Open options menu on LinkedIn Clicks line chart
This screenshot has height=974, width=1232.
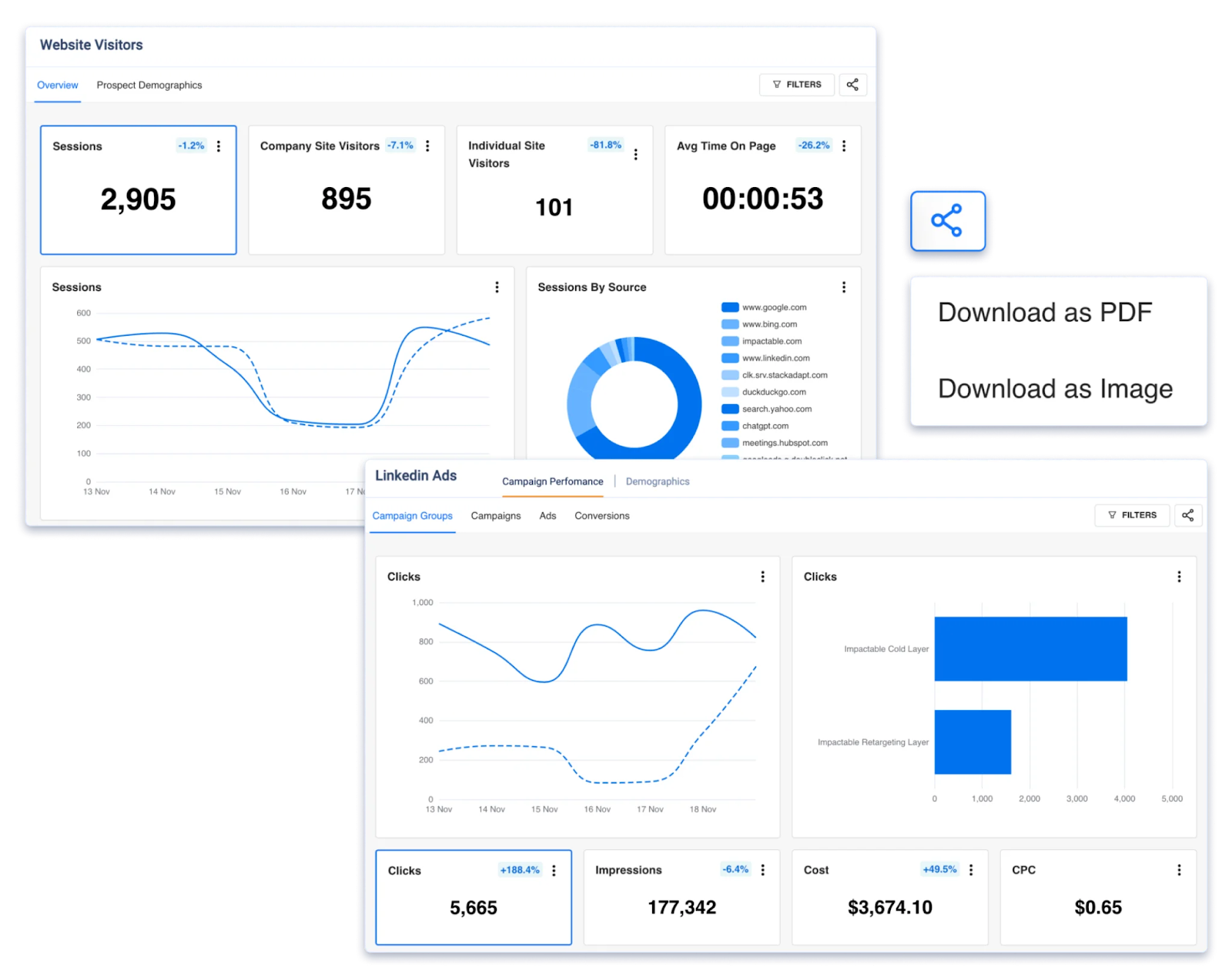[763, 576]
